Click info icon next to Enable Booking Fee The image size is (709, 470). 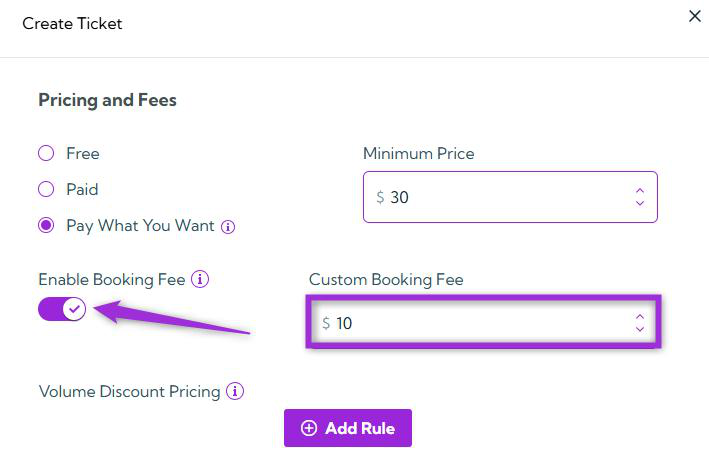pos(200,280)
